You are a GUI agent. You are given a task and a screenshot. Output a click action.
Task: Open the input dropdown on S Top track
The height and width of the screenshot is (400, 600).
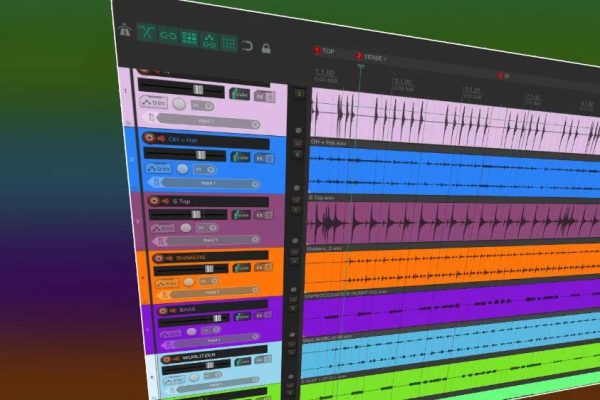(x=212, y=241)
